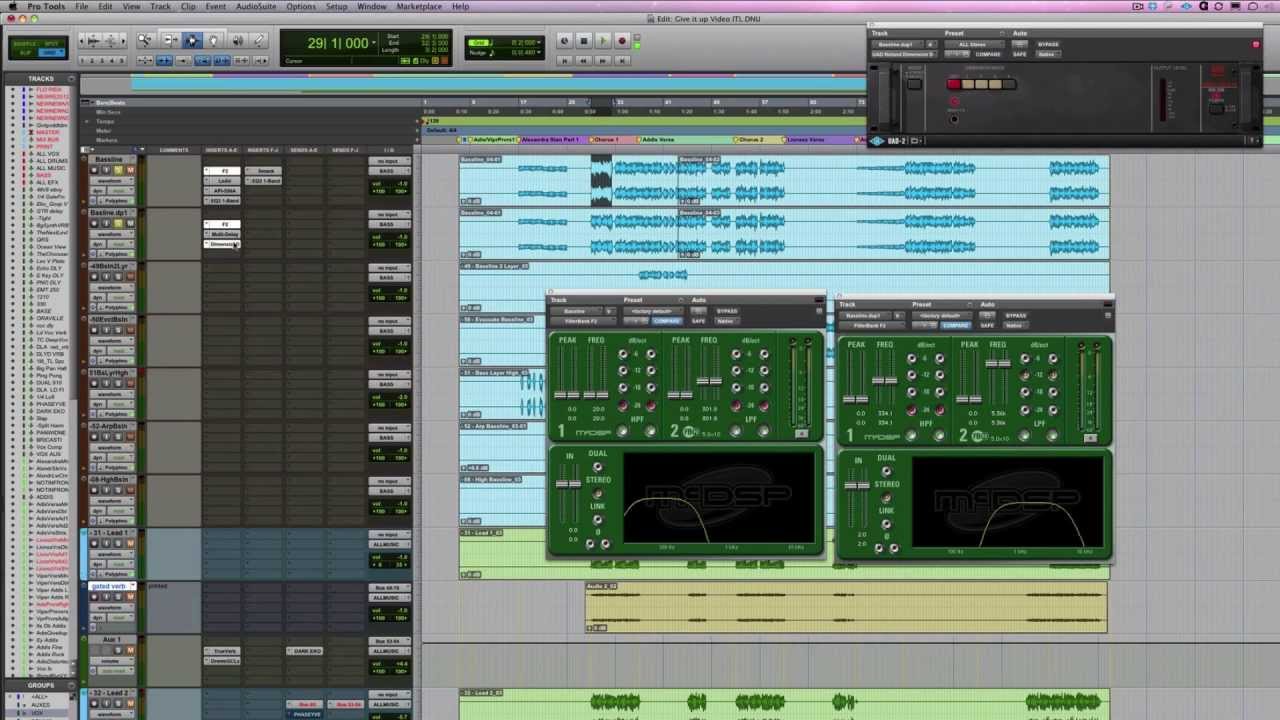Toggle Solo on the Baseline.dp1 track
Screen dimensions: 1280x720
tap(118, 223)
